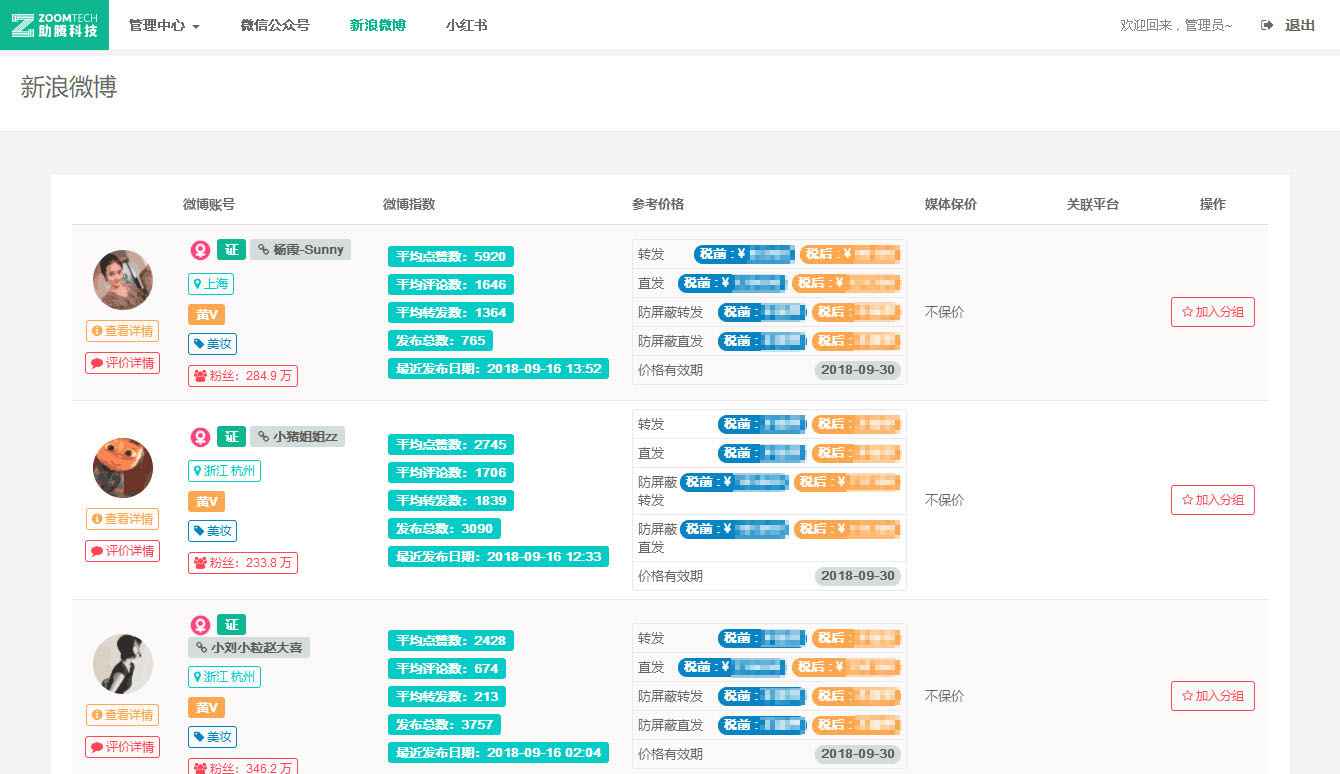Open the 杨霞-Sunny account link
The image size is (1340, 774).
coord(300,250)
